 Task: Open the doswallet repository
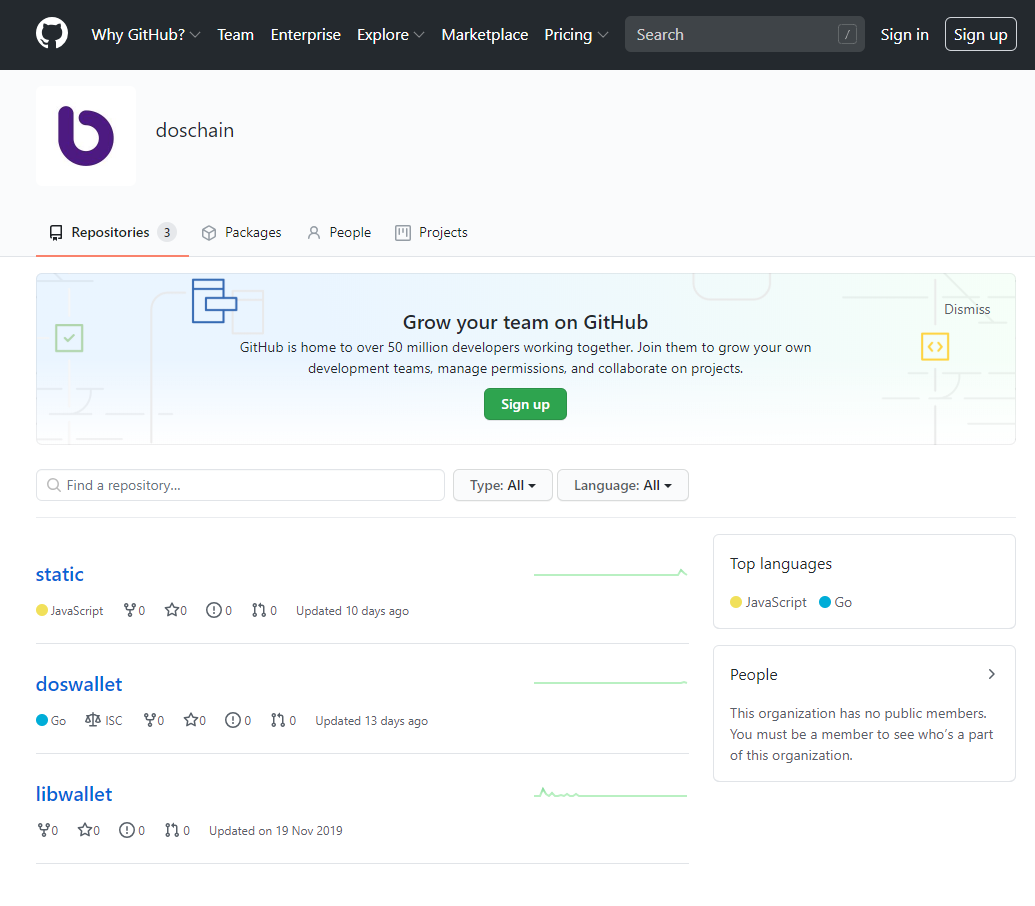79,684
